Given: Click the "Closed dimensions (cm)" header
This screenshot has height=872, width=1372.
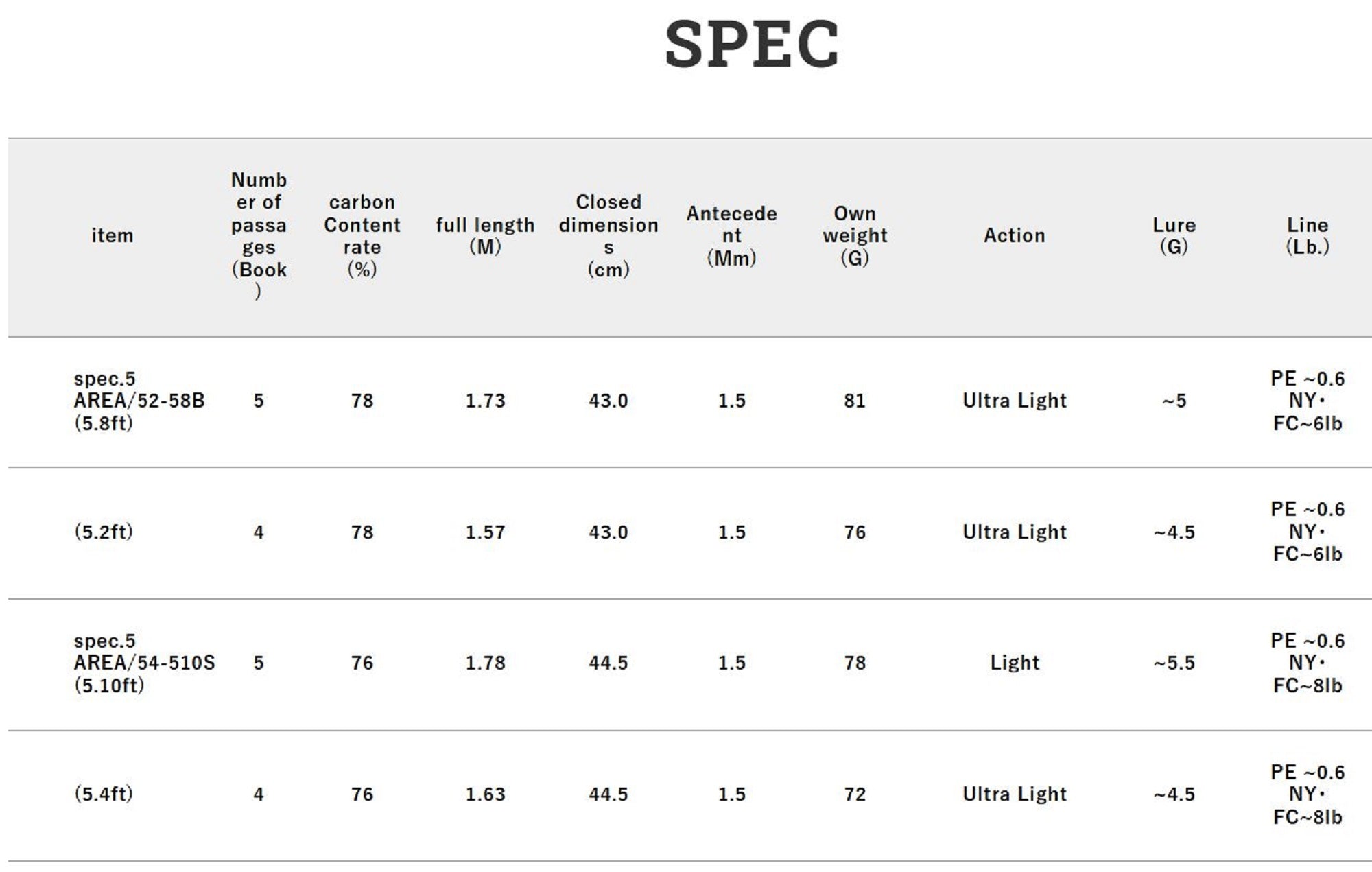Looking at the screenshot, I should click(608, 235).
